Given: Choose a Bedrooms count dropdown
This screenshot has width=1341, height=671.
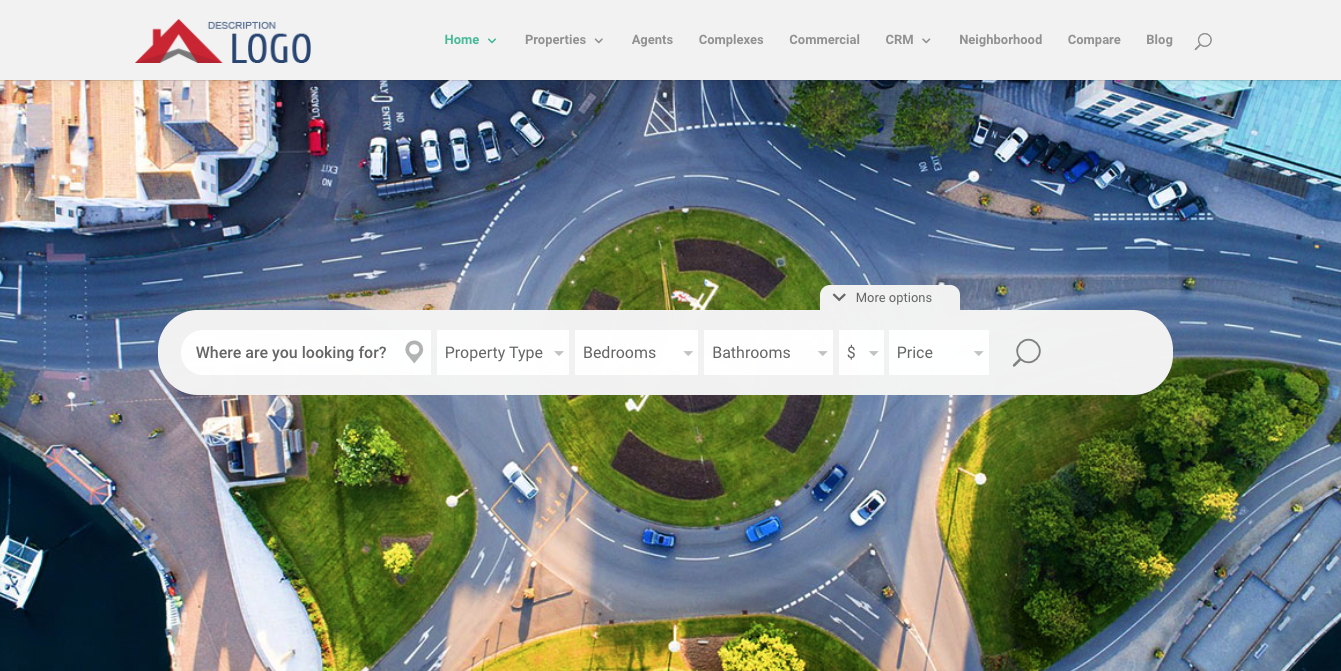Looking at the screenshot, I should [636, 352].
